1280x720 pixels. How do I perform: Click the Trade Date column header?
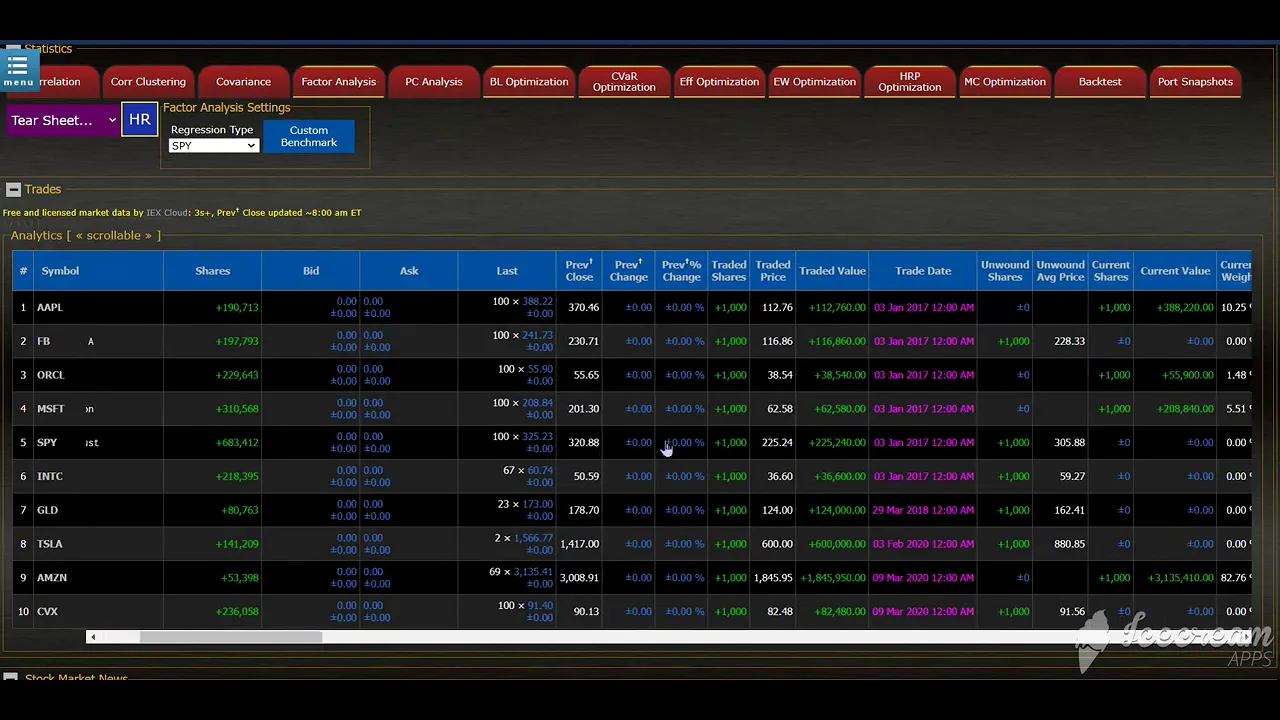pyautogui.click(x=923, y=271)
